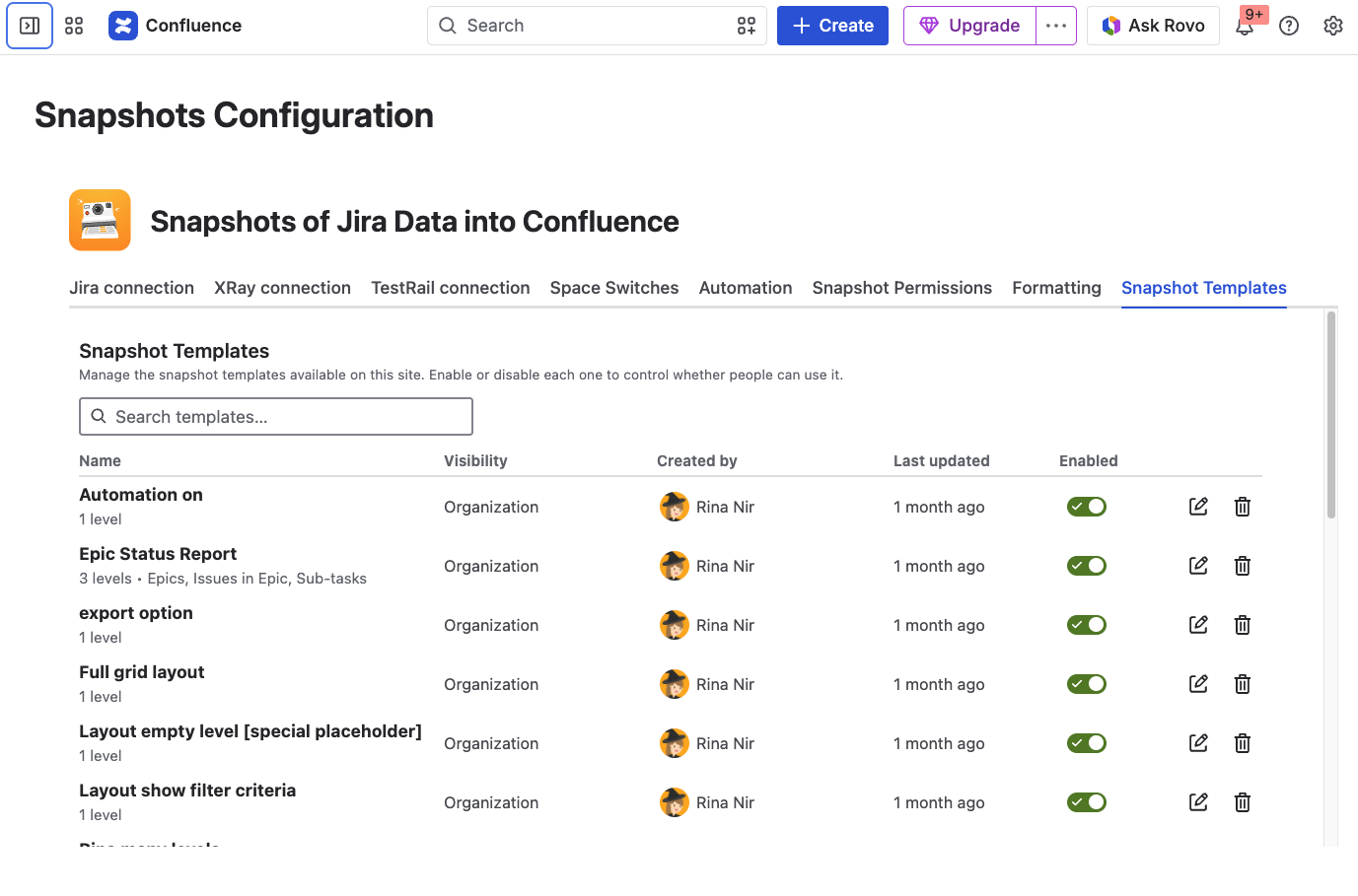Delete Layout empty level template

click(x=1243, y=743)
